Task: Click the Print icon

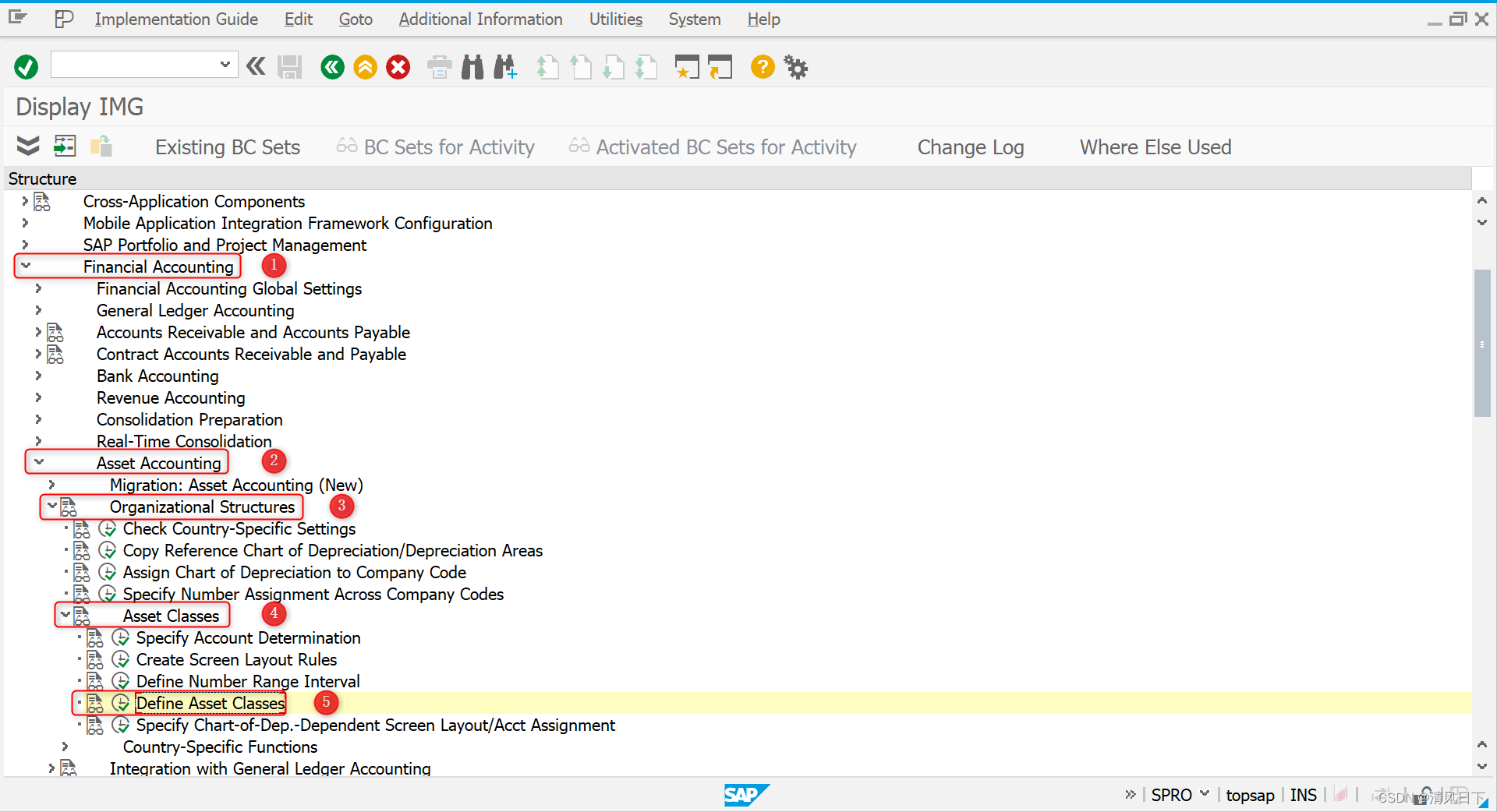Action: [x=440, y=67]
